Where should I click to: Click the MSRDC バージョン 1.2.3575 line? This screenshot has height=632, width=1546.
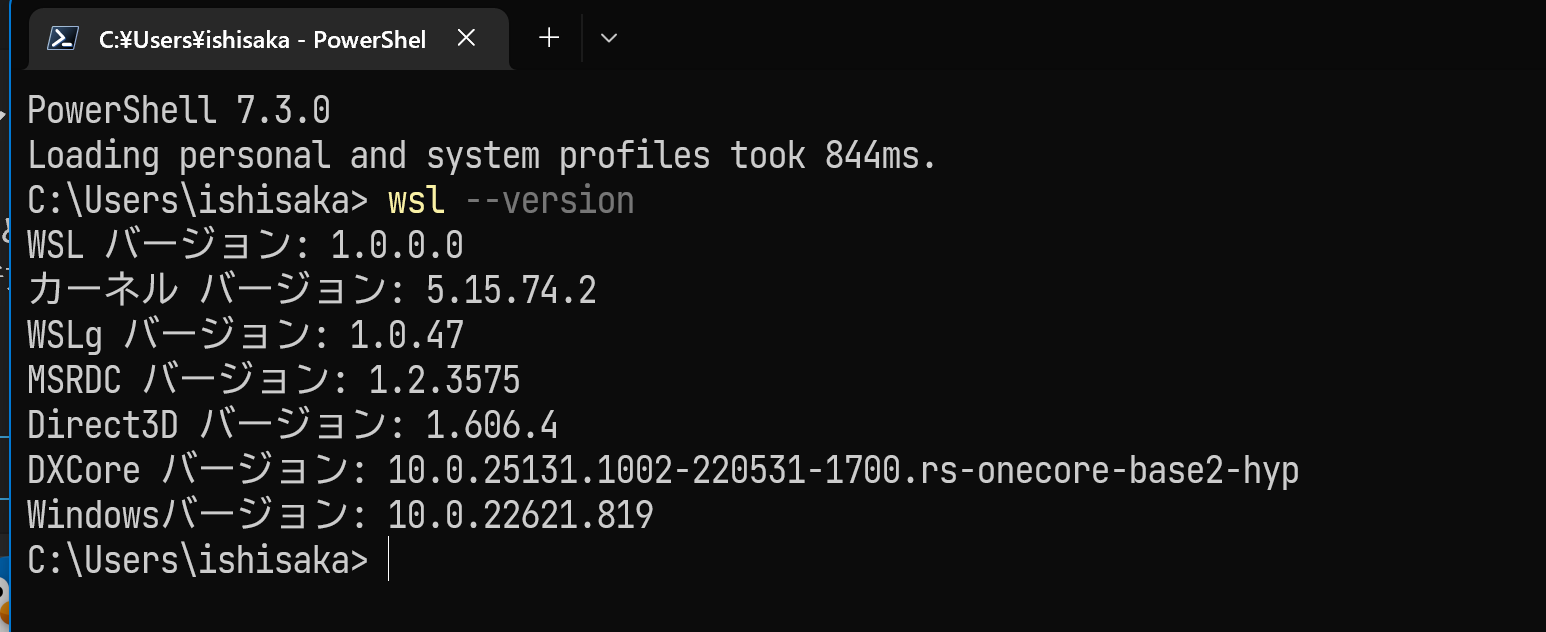pyautogui.click(x=273, y=381)
